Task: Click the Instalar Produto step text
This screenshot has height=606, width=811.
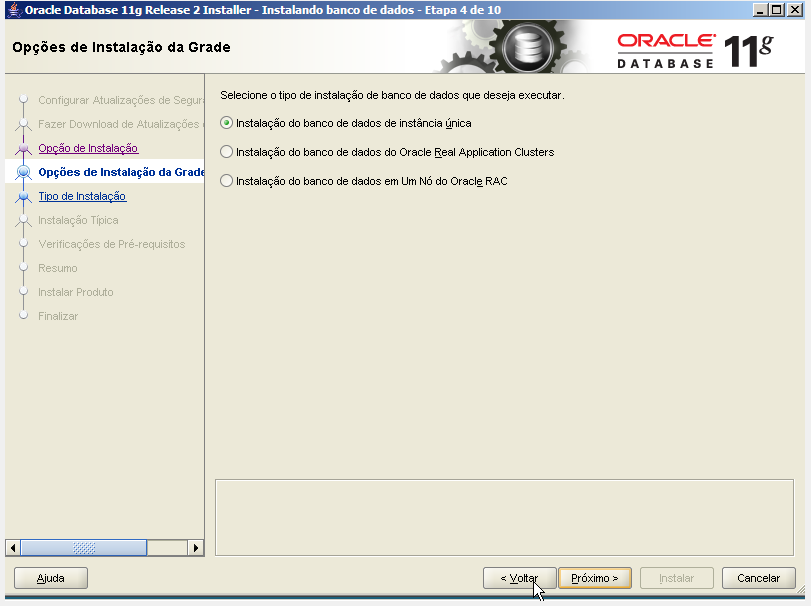Action: click(76, 292)
